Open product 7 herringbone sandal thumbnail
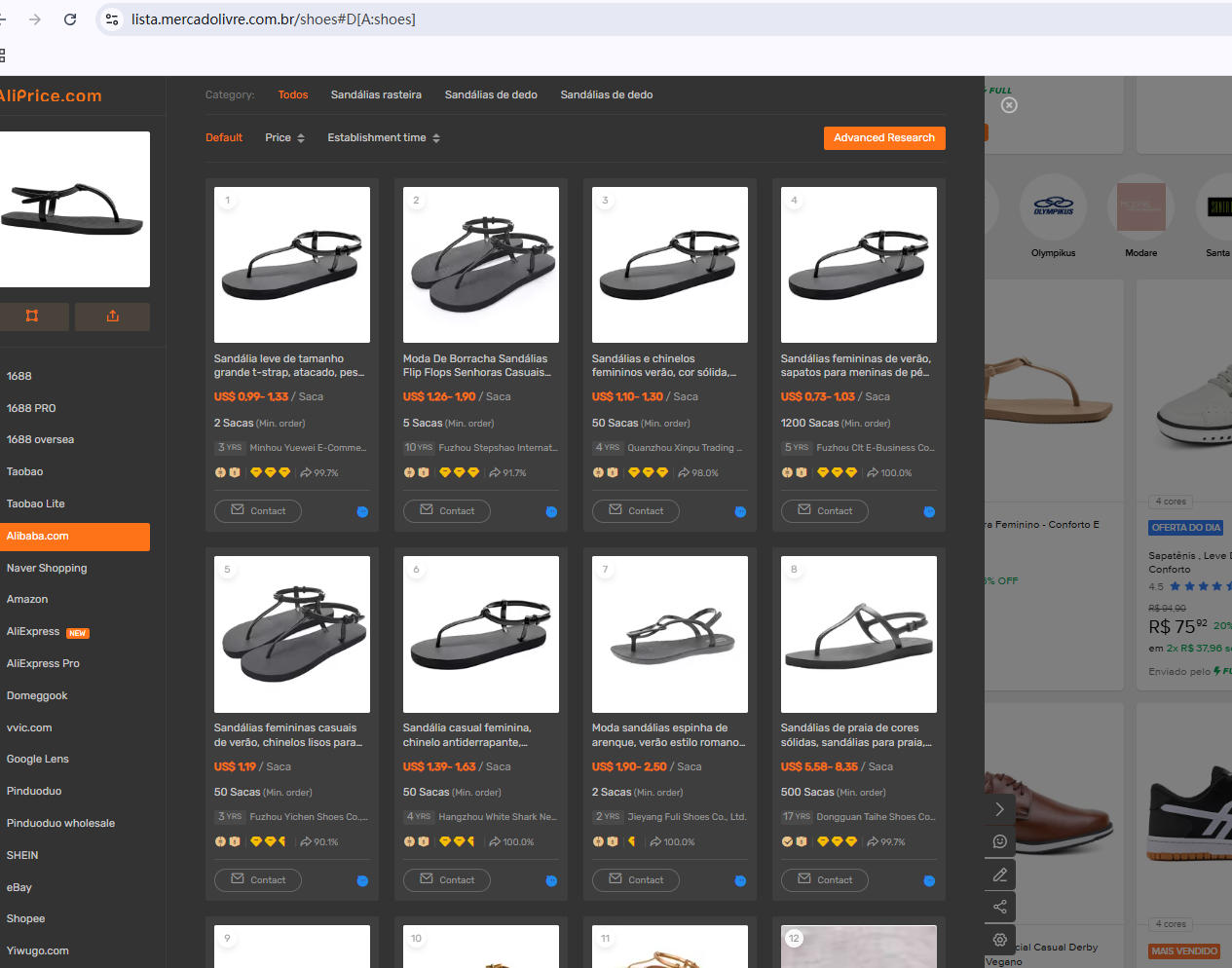 tap(670, 634)
